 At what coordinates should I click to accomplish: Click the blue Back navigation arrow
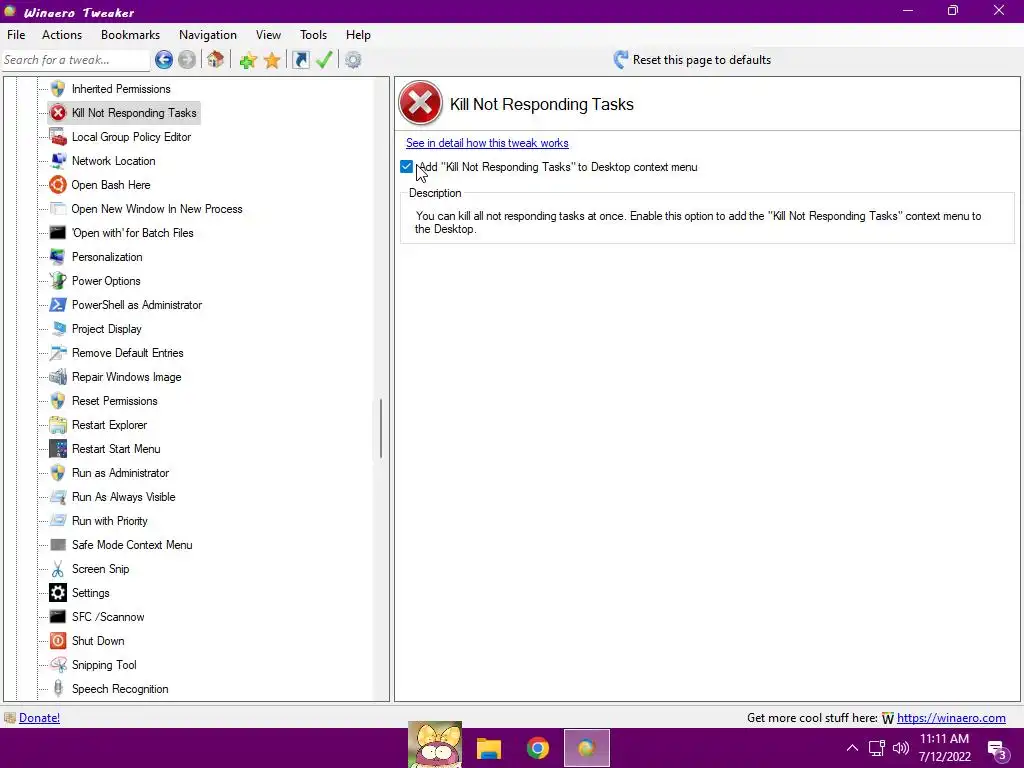click(x=164, y=60)
